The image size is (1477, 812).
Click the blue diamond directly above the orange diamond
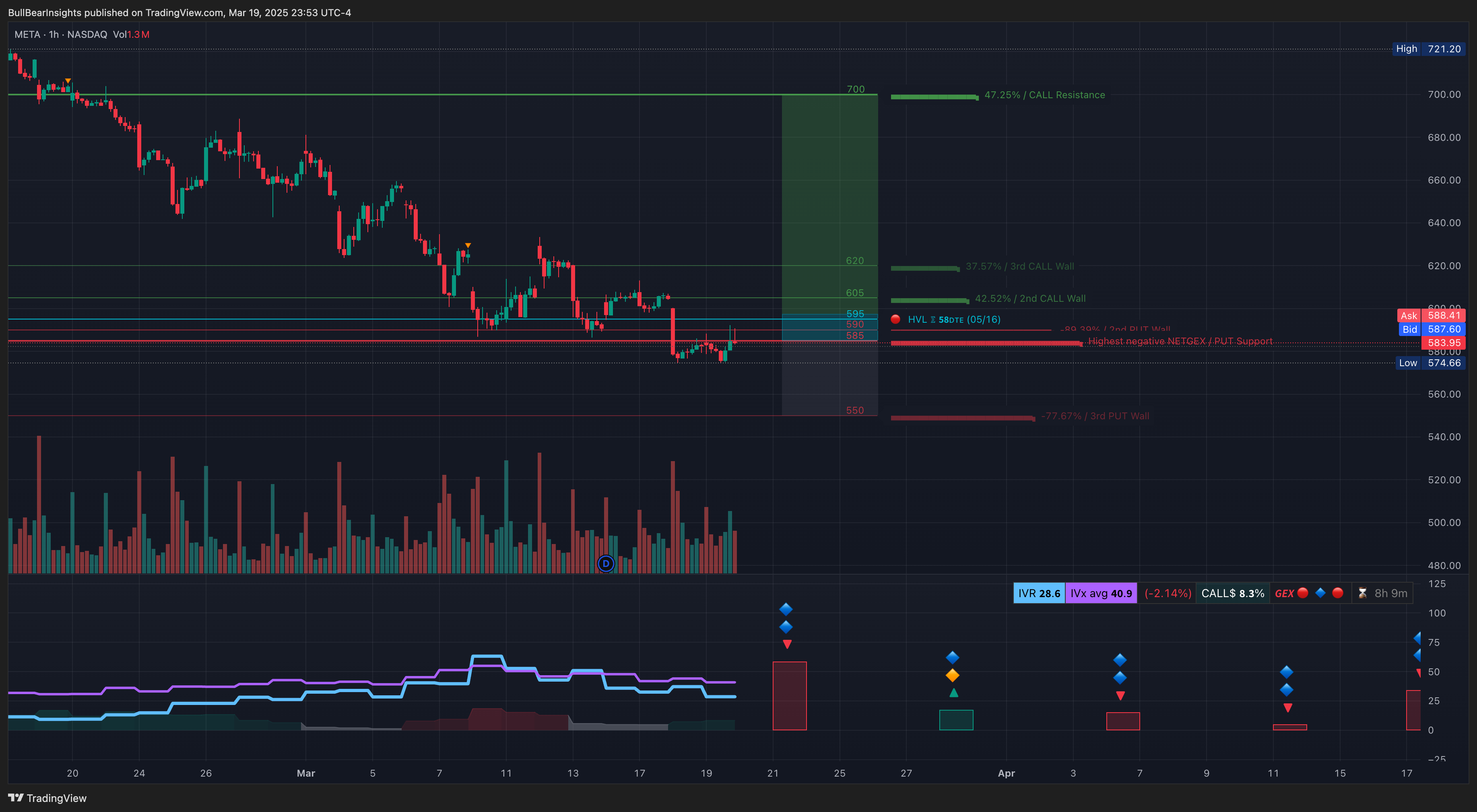[952, 657]
